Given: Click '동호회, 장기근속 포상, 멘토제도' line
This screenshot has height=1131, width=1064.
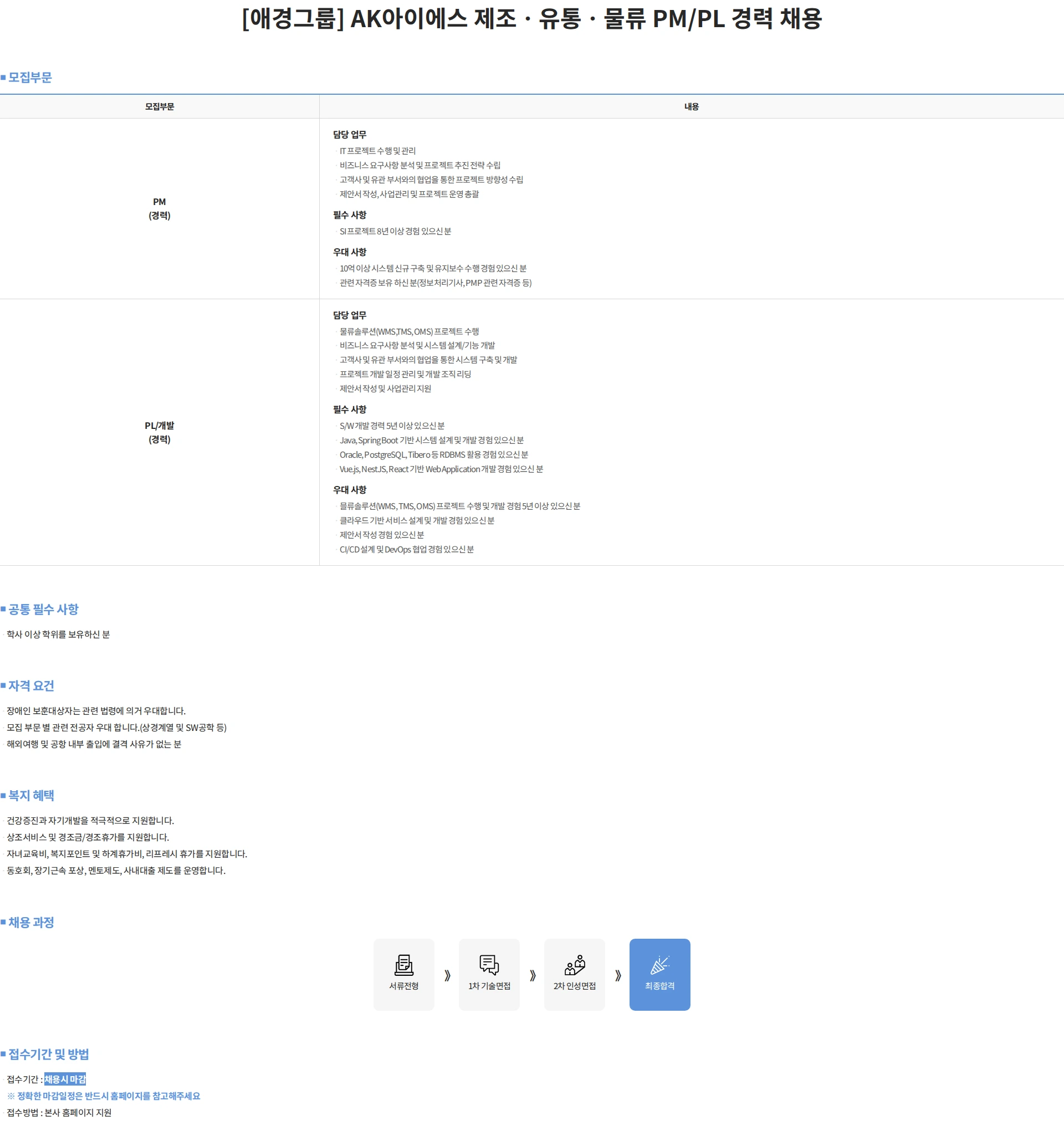Looking at the screenshot, I should pos(116,871).
